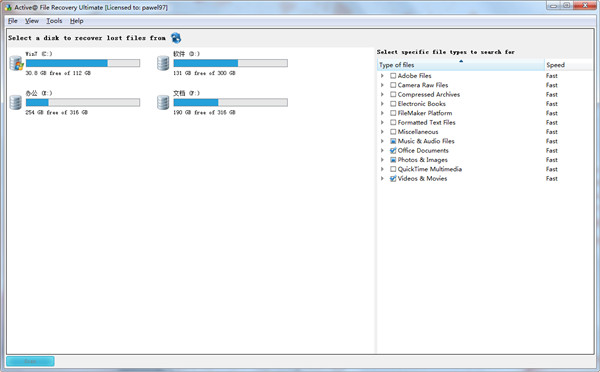Click the Fast speed value for Adobe Files

click(x=552, y=76)
